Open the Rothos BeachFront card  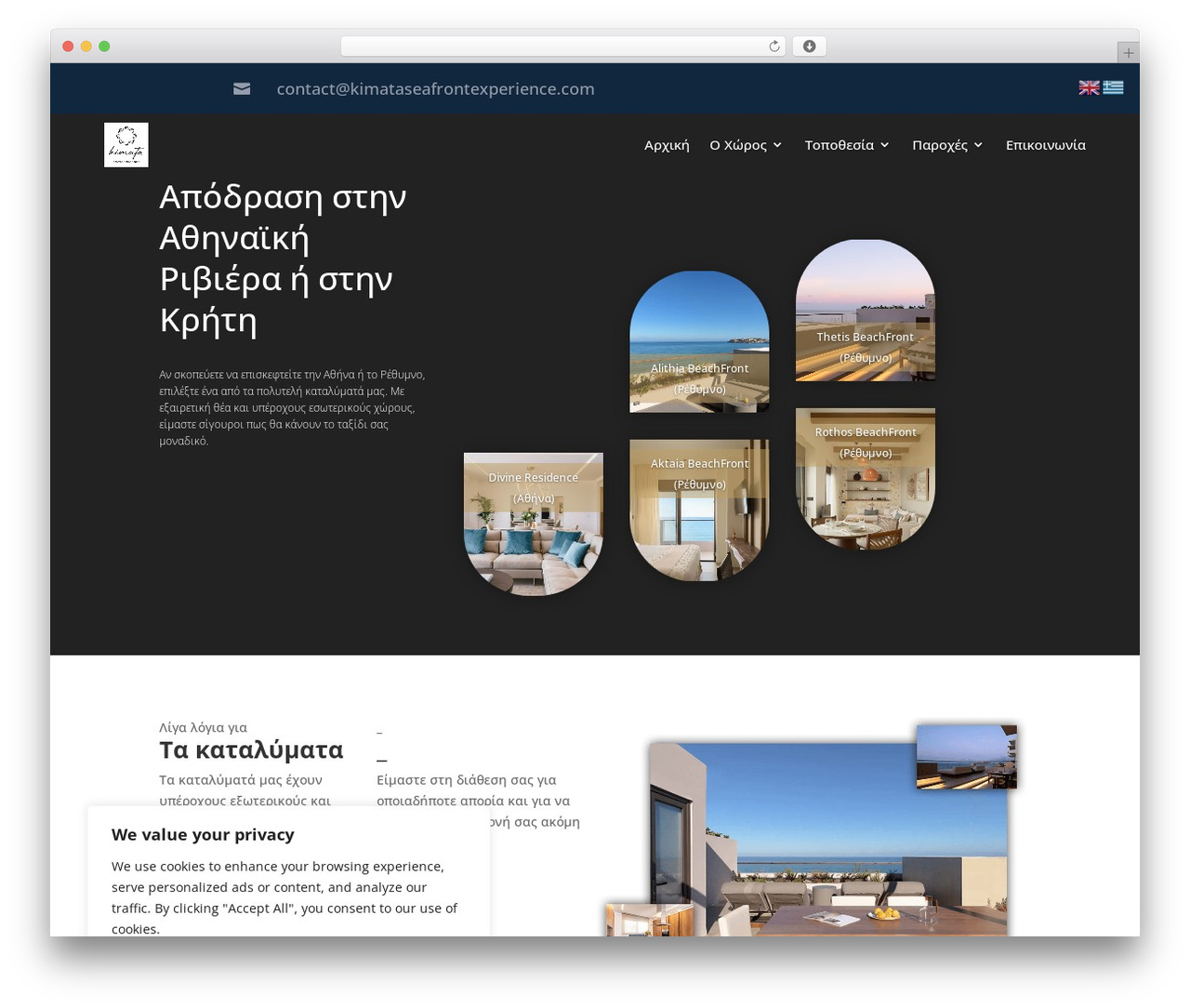click(x=866, y=479)
